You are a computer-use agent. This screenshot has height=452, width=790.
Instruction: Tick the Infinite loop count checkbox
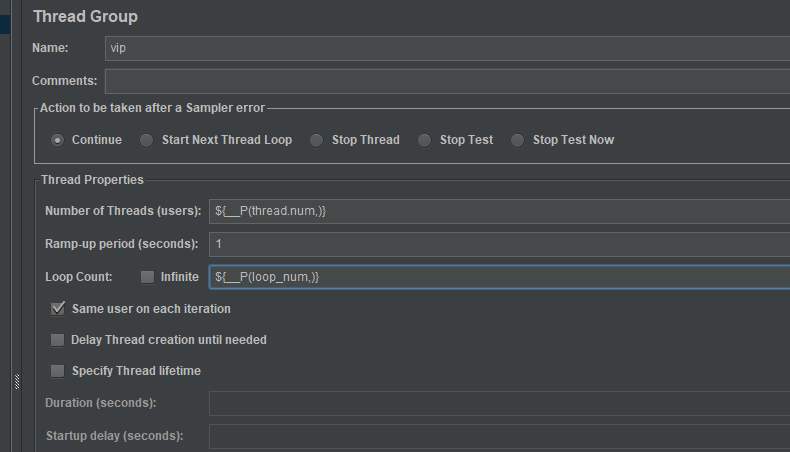point(147,277)
